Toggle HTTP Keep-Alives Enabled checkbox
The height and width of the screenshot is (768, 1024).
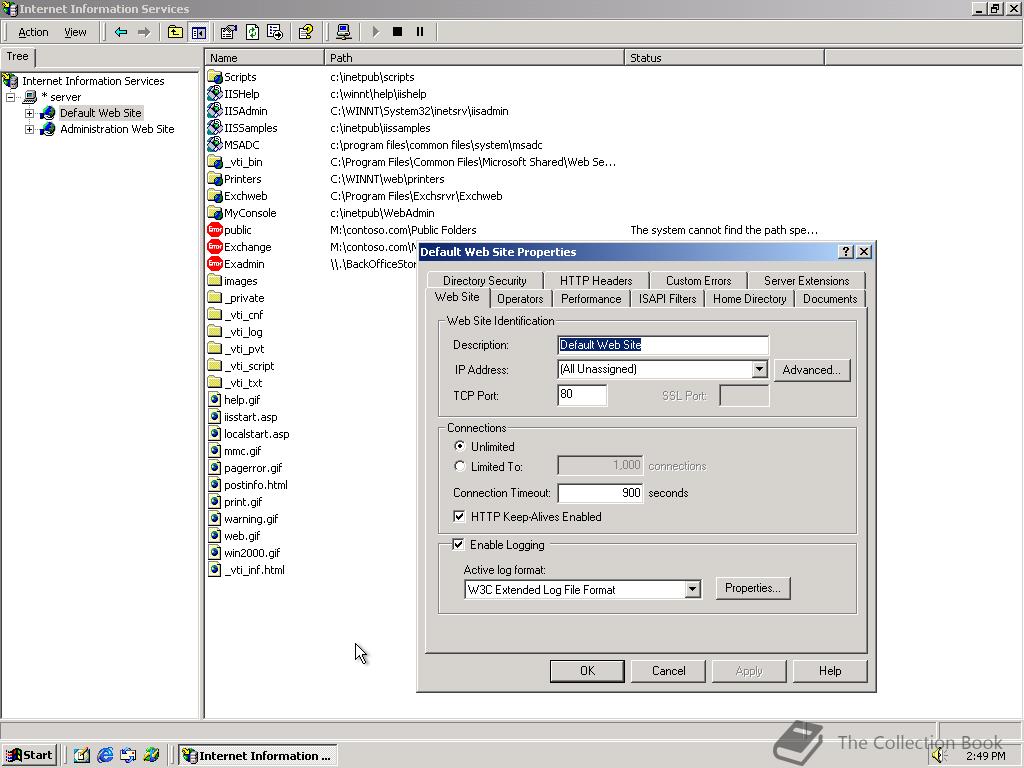[460, 517]
